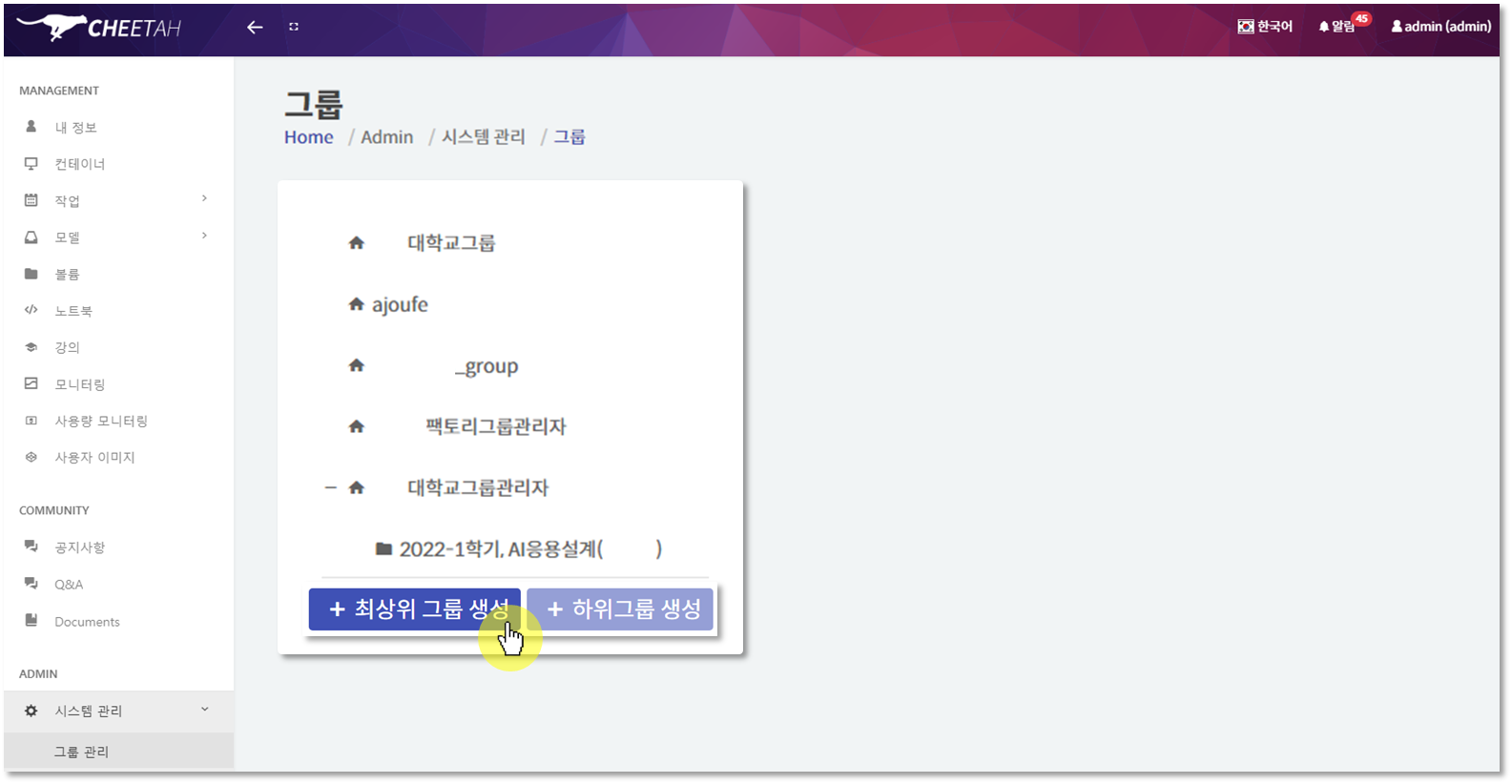Click the 노트북 code icon
Viewport: 1512px width, 784px height.
pos(31,310)
